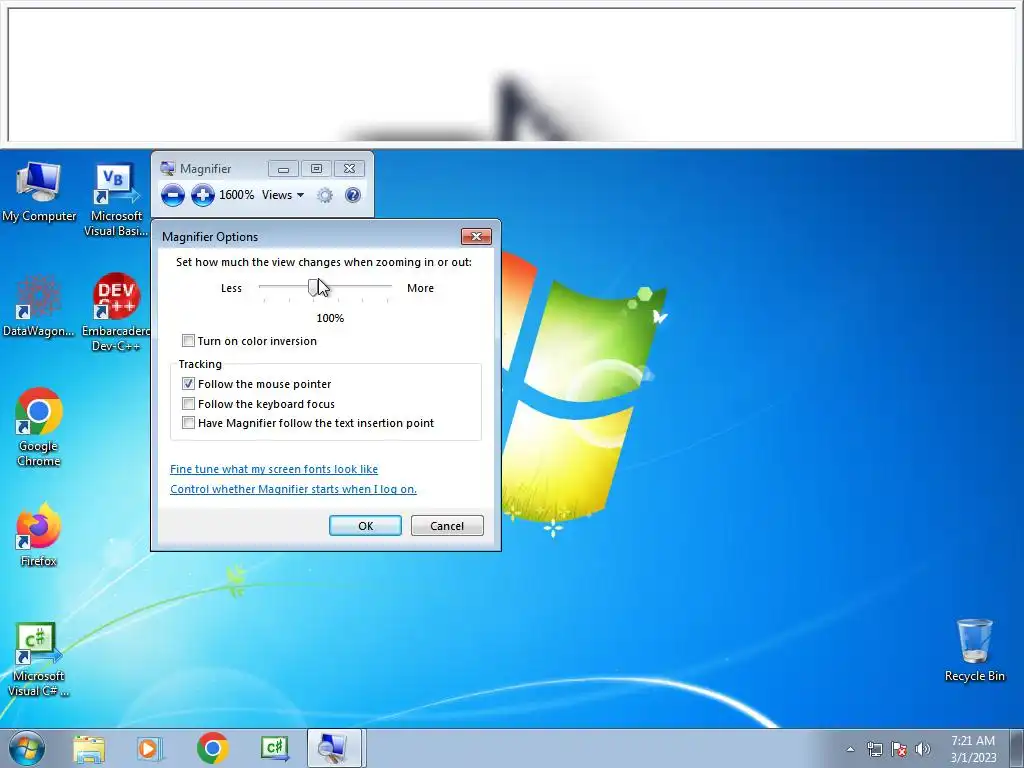Click the docked magnifier view area
The width and height of the screenshot is (1024, 768).
512,74
